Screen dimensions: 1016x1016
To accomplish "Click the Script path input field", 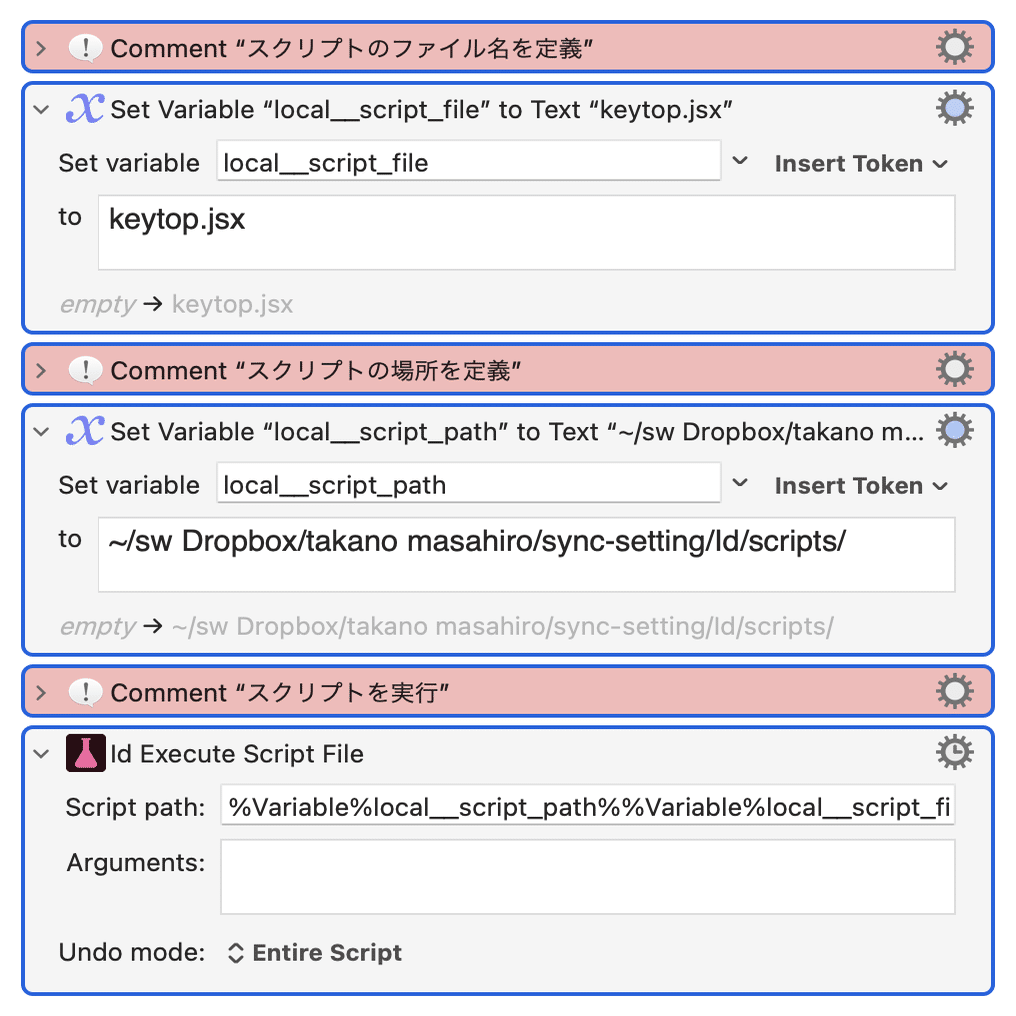I will [588, 807].
